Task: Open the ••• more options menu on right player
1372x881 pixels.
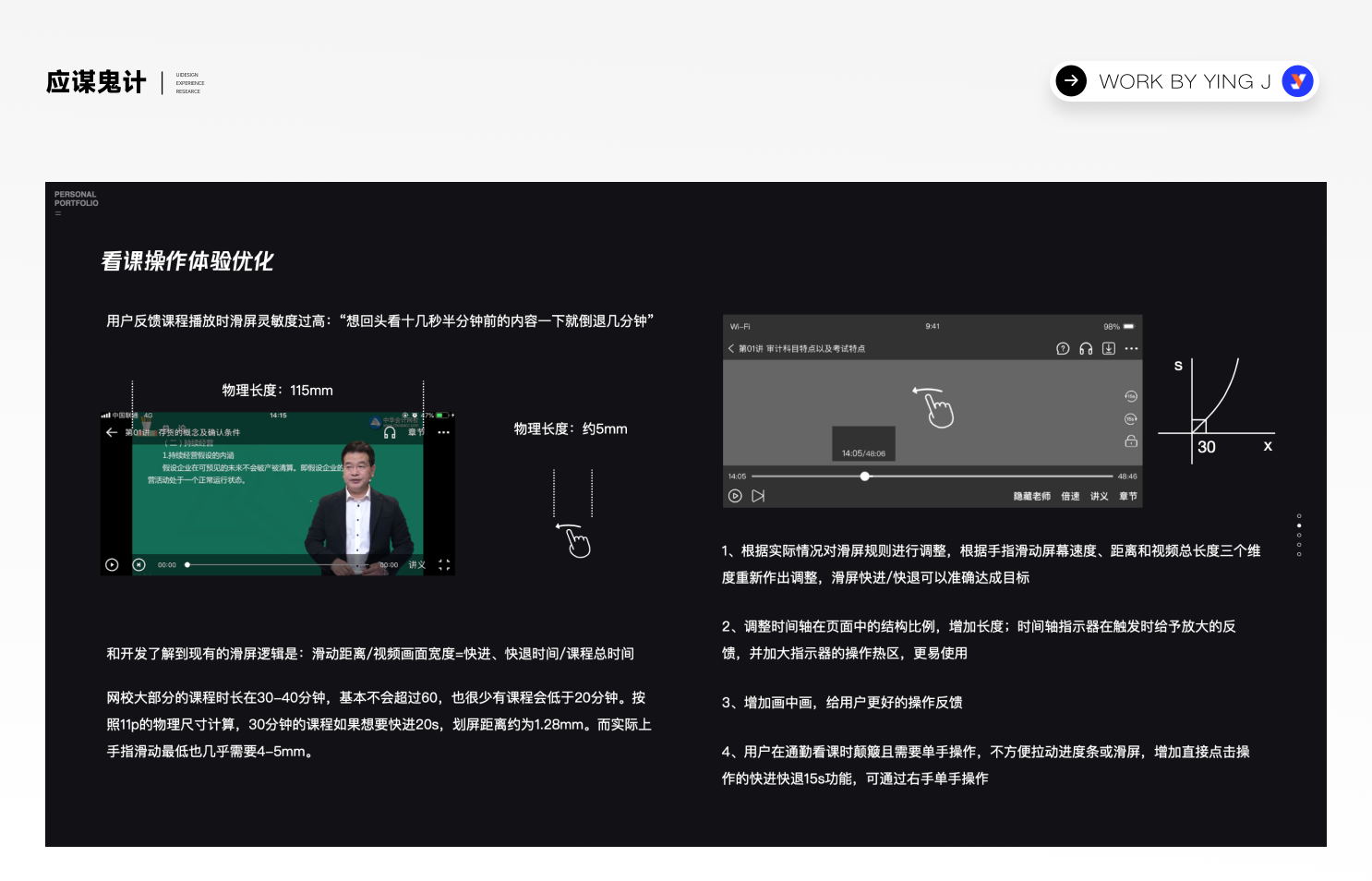Action: (x=1131, y=349)
